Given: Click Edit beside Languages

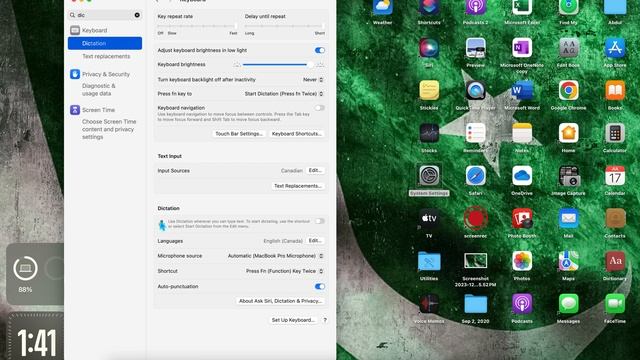Looking at the screenshot, I should point(315,240).
